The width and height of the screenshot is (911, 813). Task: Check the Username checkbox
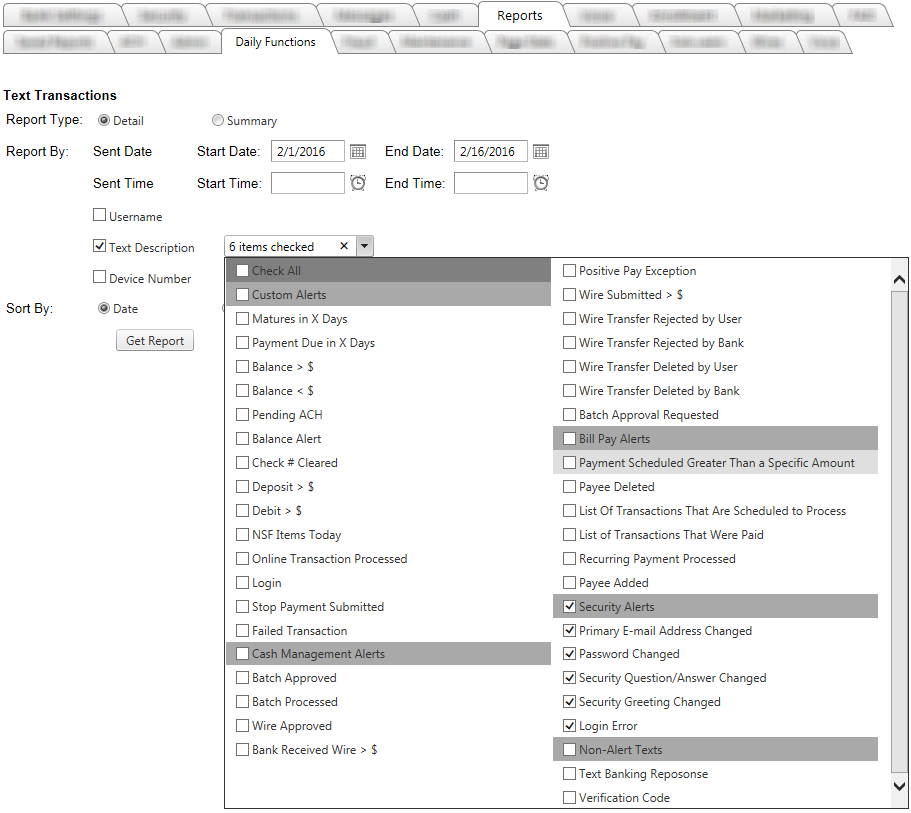[99, 215]
